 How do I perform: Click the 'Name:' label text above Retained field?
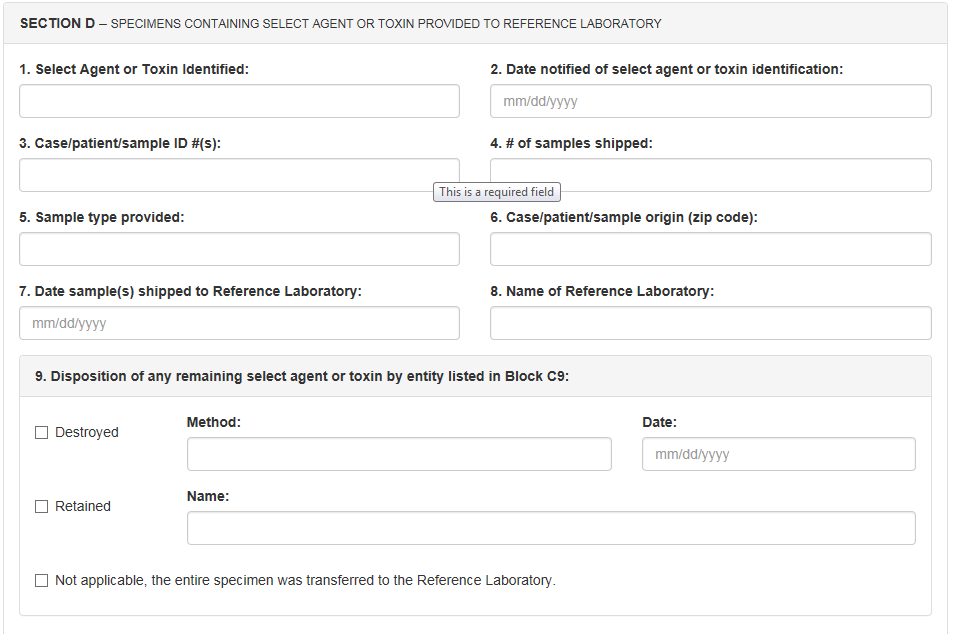pyautogui.click(x=208, y=496)
